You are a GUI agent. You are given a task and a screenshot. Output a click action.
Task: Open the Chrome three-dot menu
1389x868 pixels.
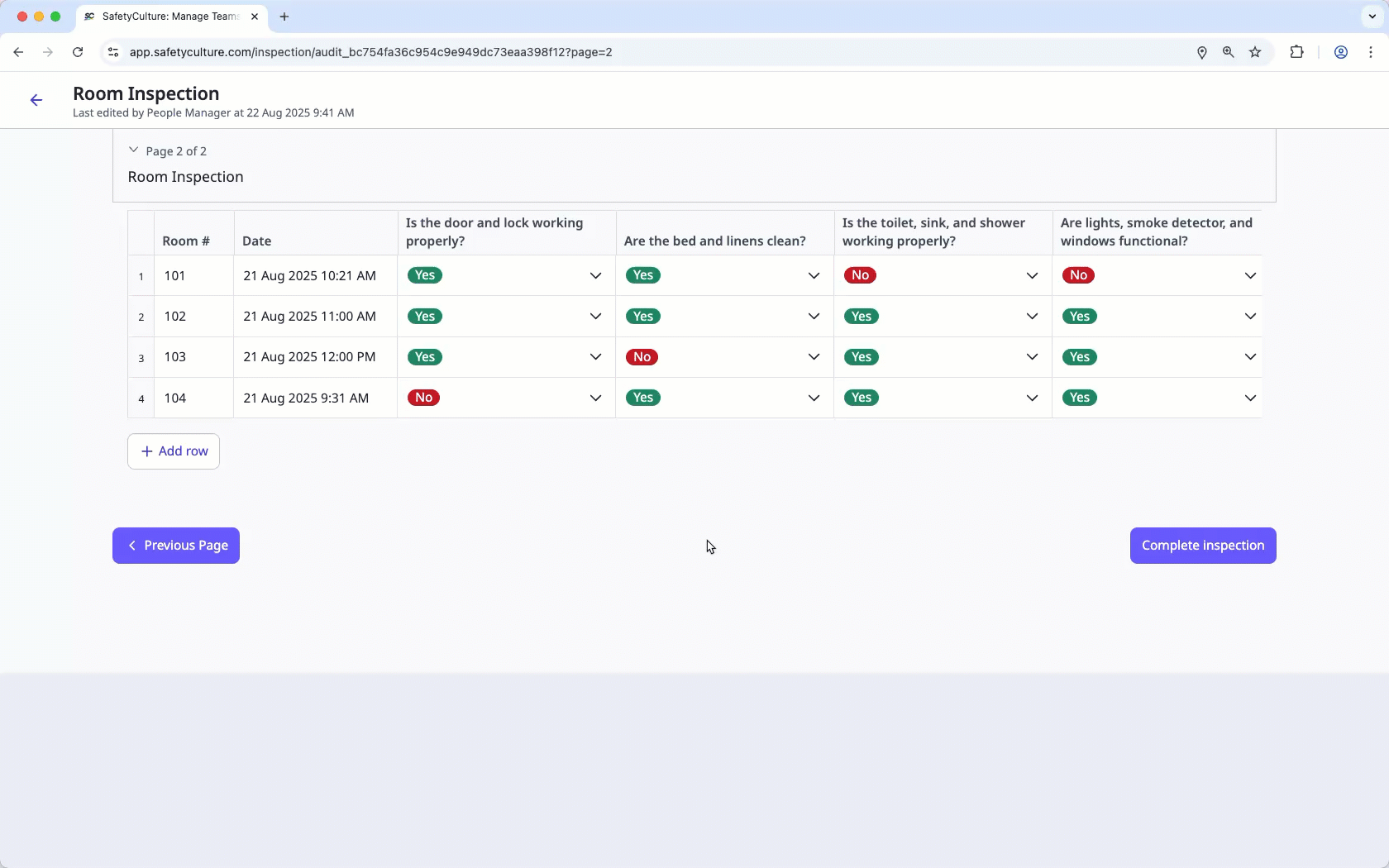point(1371,52)
